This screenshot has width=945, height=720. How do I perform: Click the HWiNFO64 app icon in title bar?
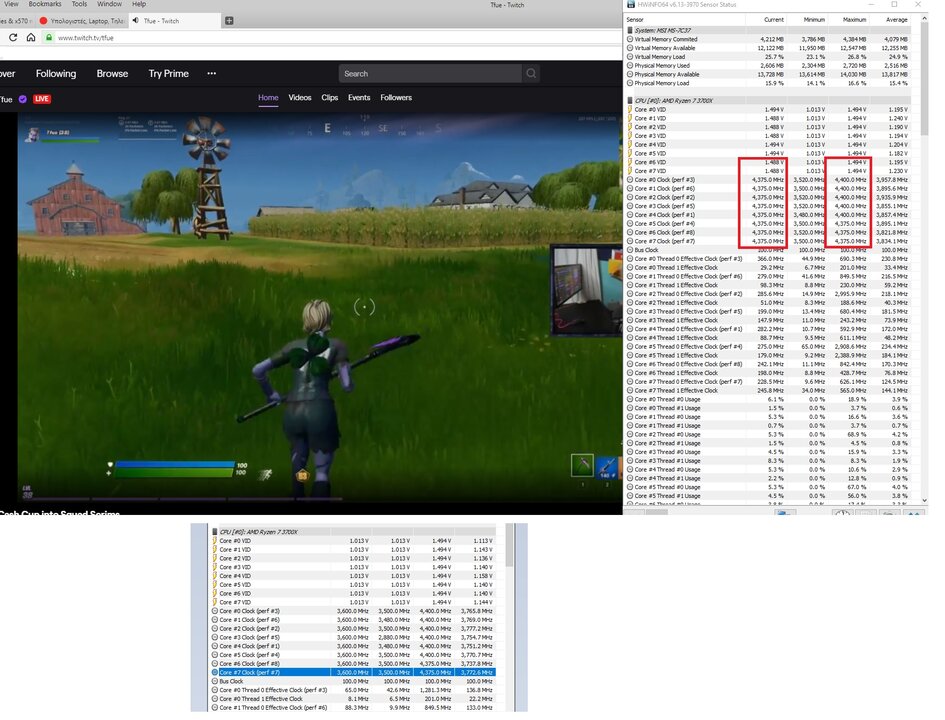click(x=631, y=4)
